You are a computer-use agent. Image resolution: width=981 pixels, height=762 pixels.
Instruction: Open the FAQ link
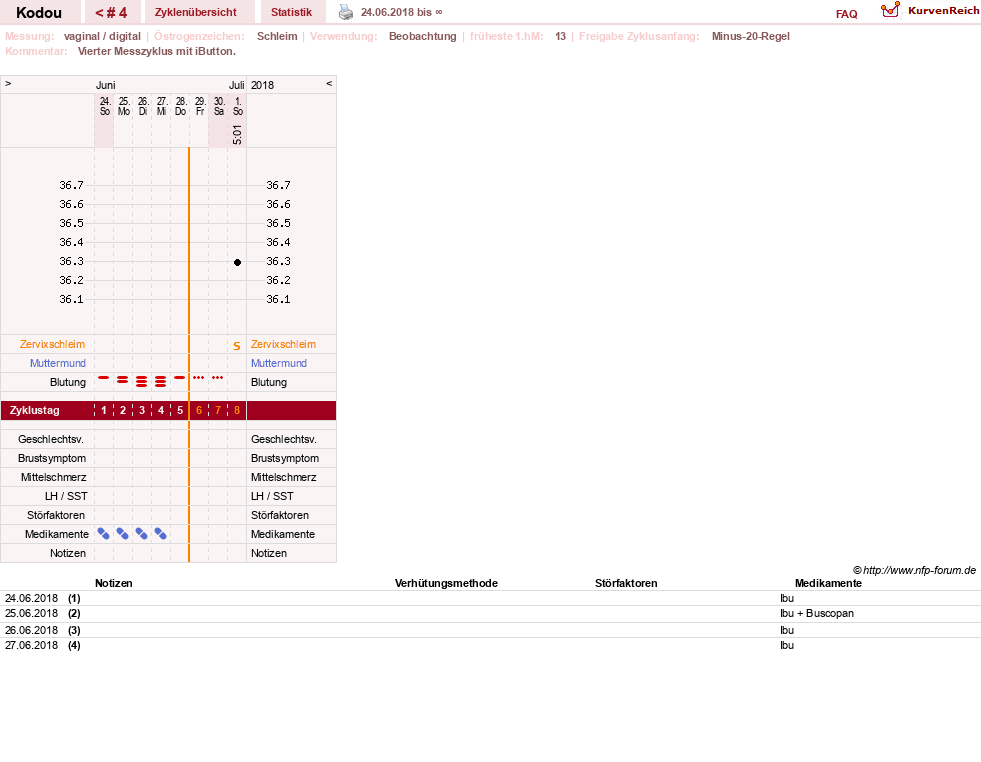[x=846, y=14]
